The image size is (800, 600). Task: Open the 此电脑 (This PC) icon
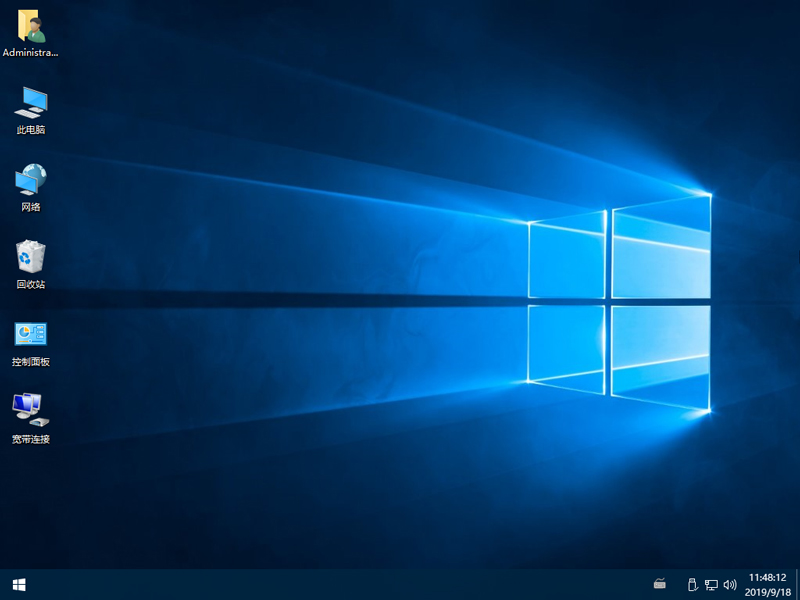pos(30,104)
